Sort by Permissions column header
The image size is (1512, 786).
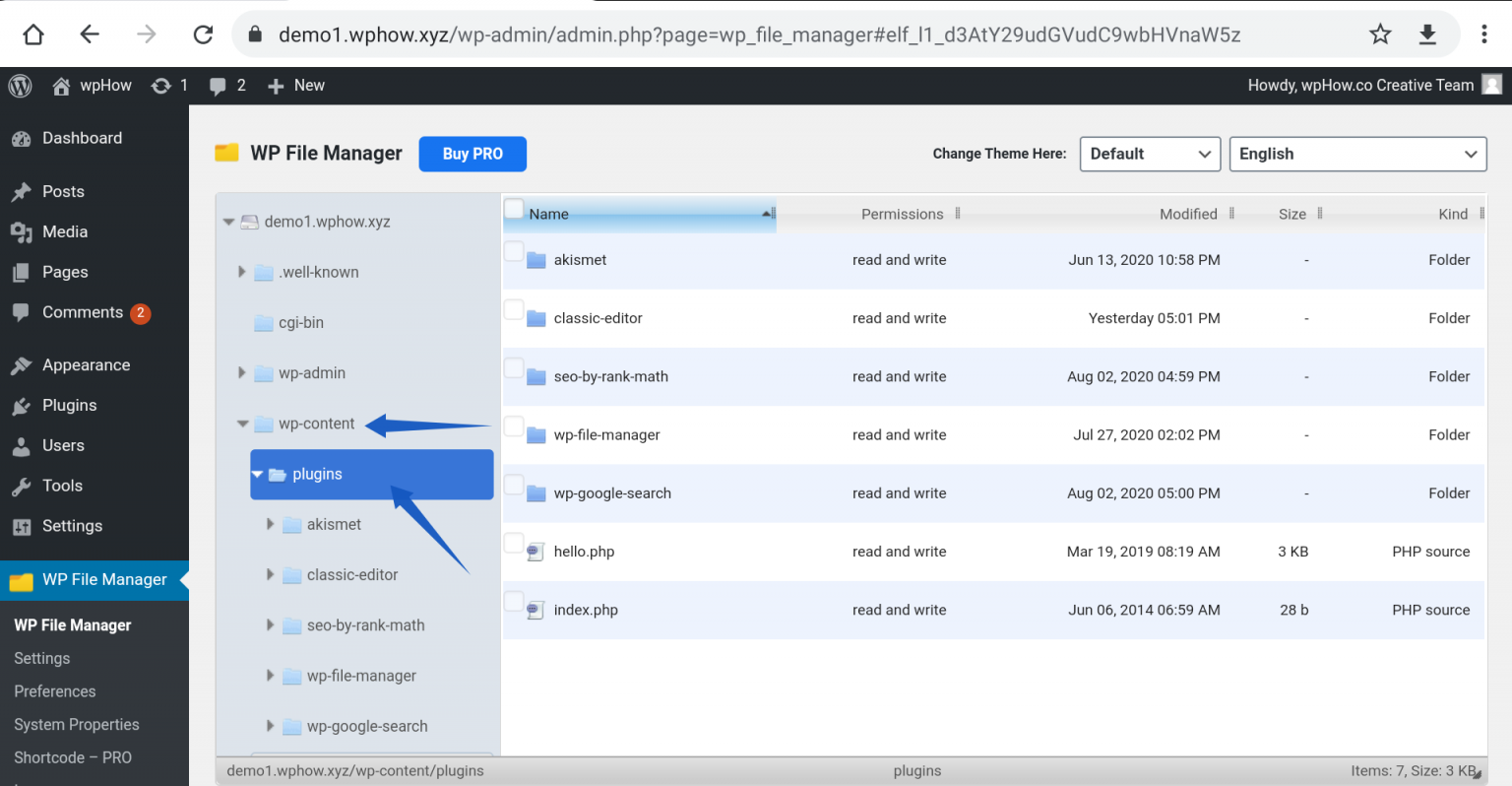point(902,215)
